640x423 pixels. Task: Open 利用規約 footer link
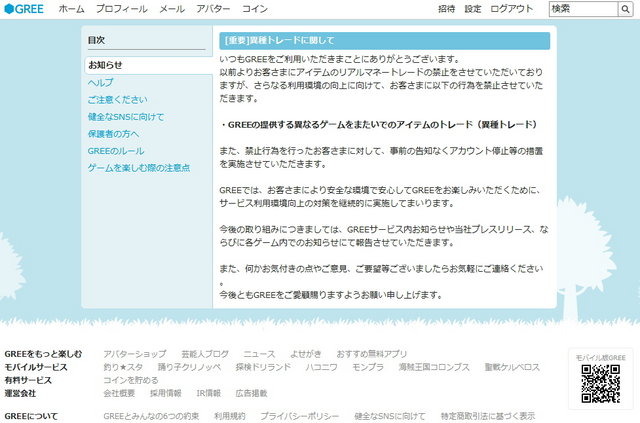[230, 416]
